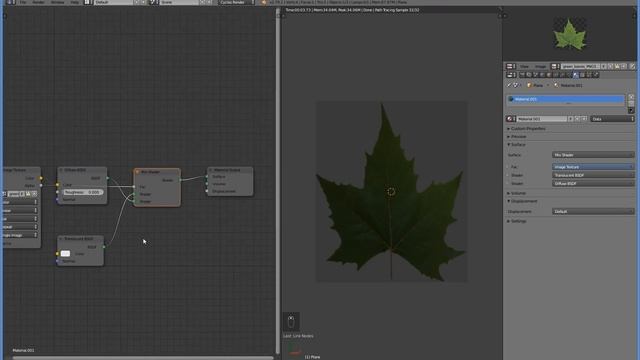Collapse the Diffuse BSDF node triangle
Image resolution: width=640 pixels, height=360 pixels.
tap(61, 170)
